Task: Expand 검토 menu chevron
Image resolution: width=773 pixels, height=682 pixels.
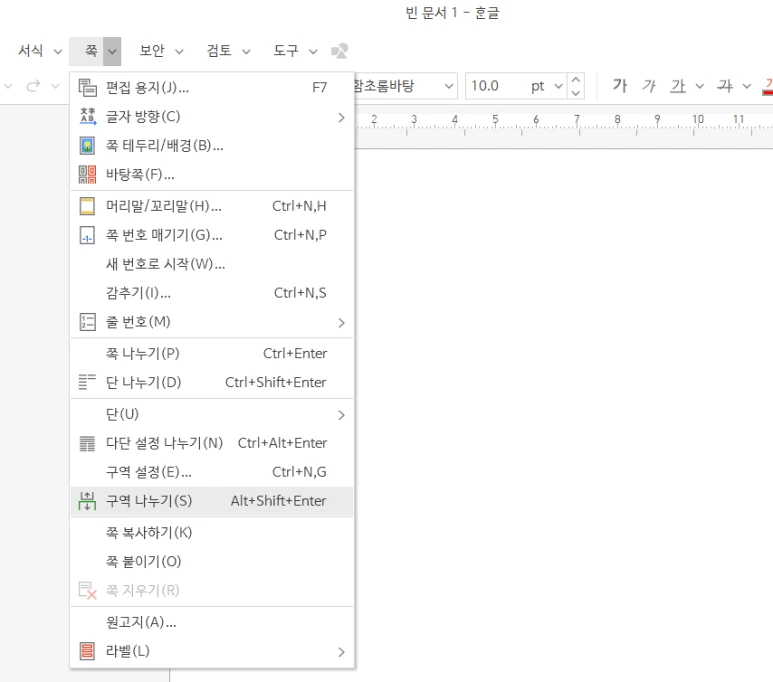Action: [x=246, y=51]
